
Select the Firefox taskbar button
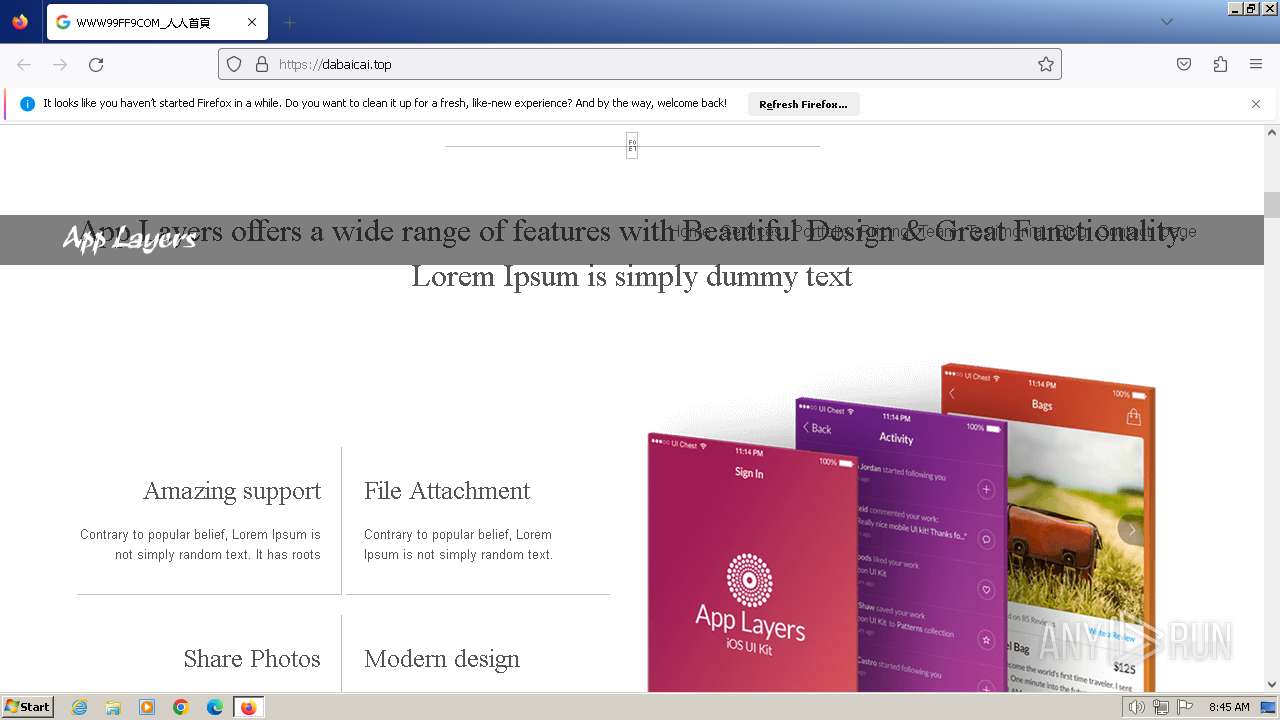pos(248,707)
